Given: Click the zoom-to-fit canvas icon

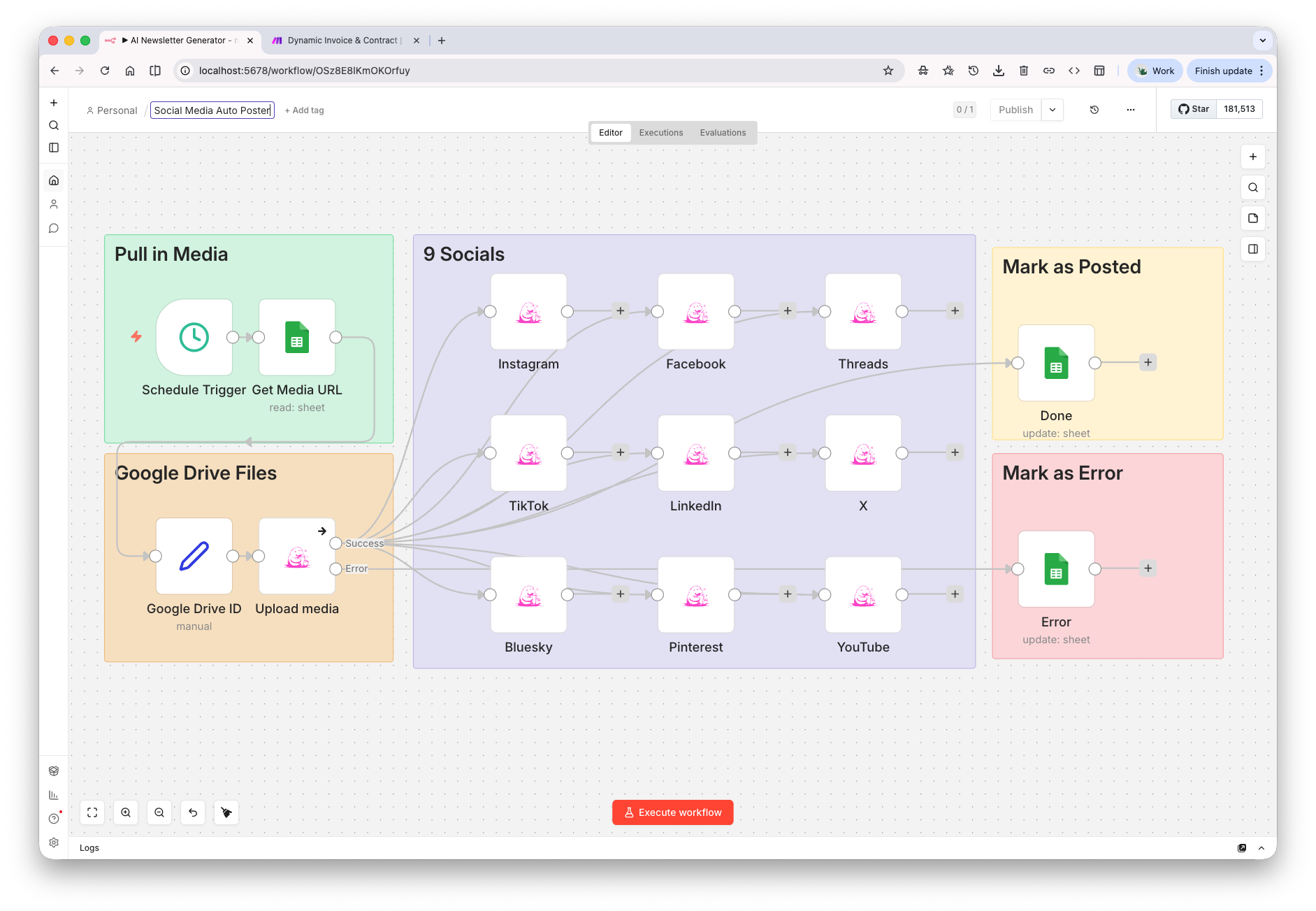Looking at the screenshot, I should point(92,812).
